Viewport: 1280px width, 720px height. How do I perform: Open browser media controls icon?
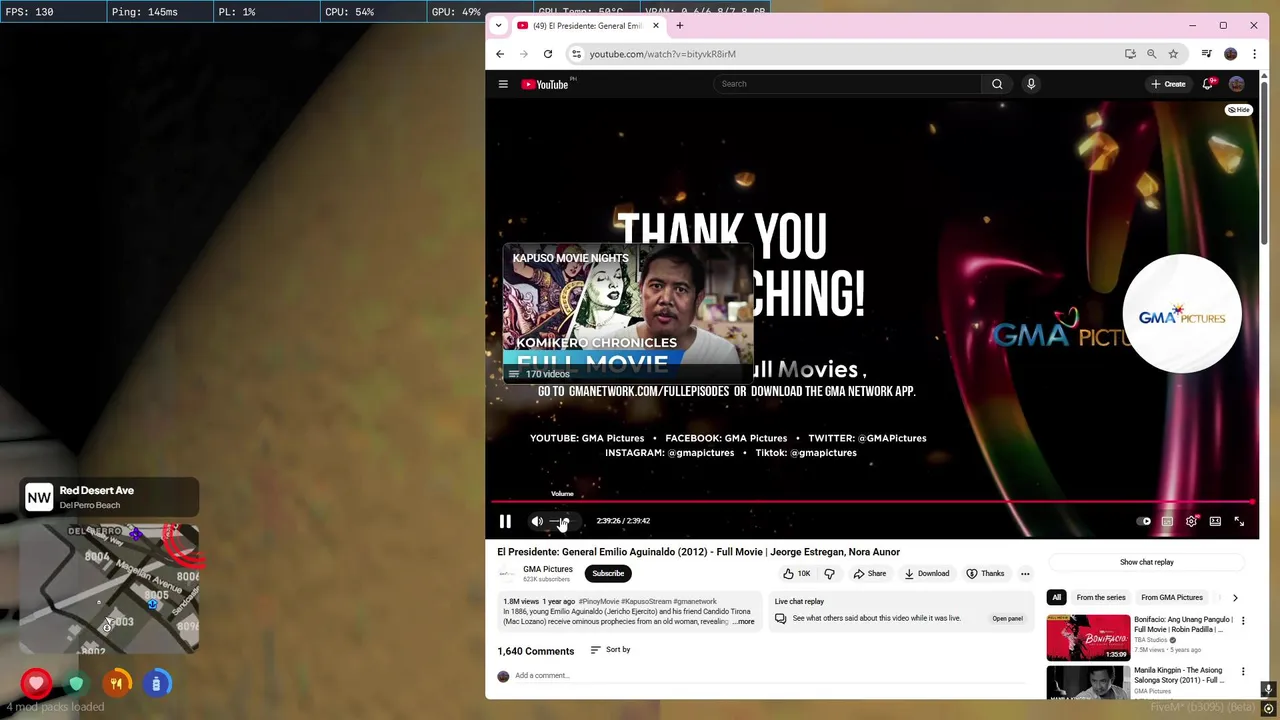[1207, 54]
